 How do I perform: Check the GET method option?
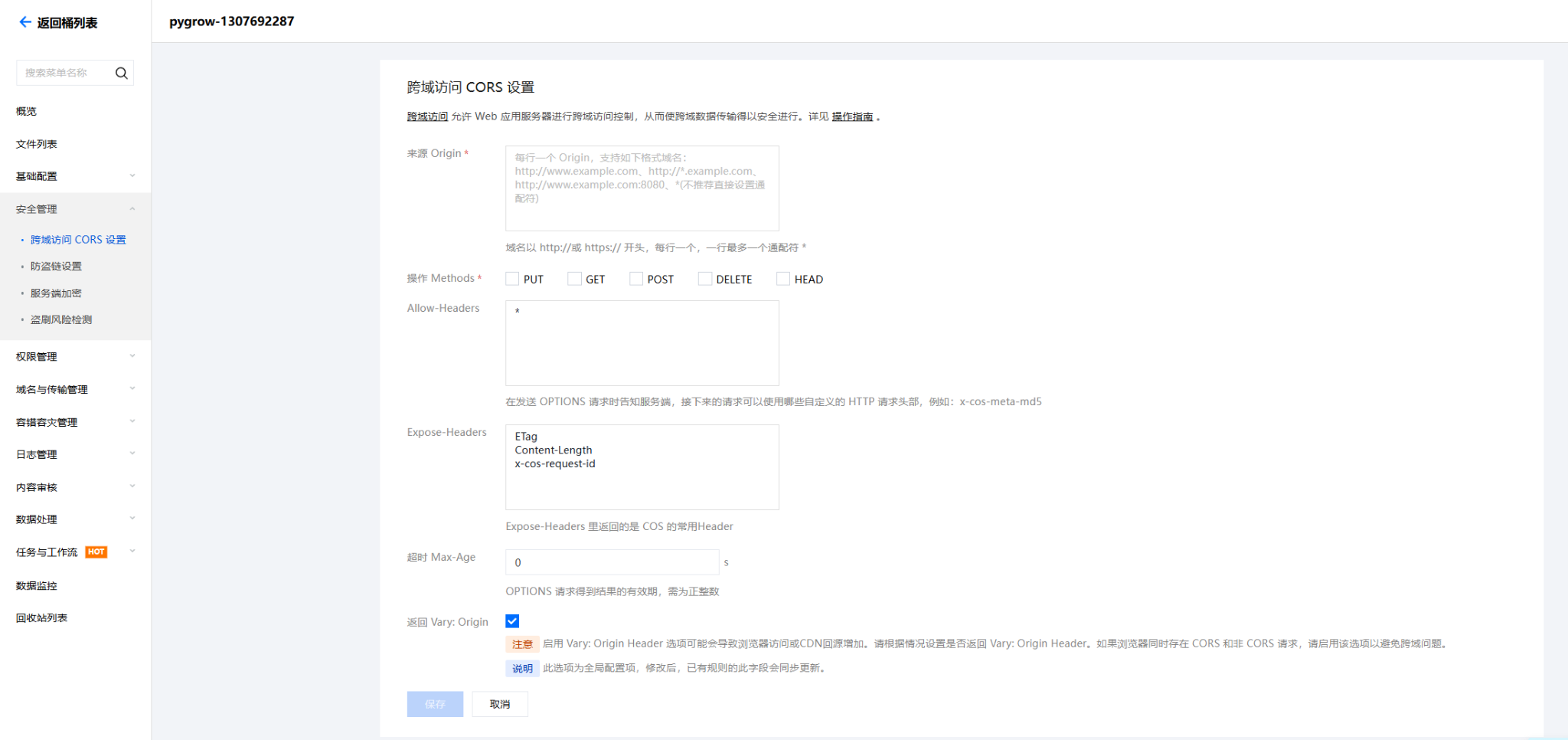coord(574,278)
